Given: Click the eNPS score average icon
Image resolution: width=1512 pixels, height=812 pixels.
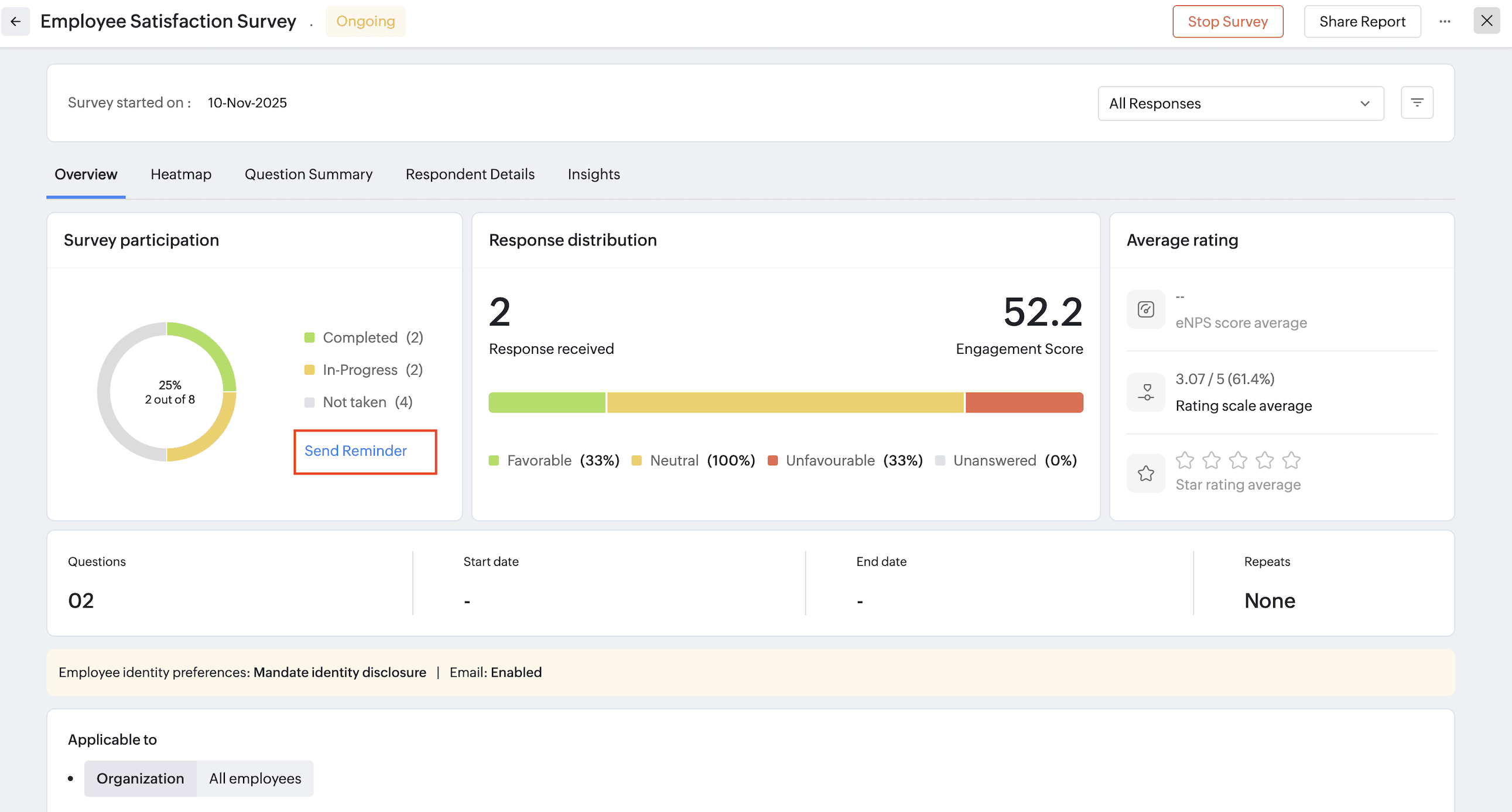Looking at the screenshot, I should coord(1145,309).
